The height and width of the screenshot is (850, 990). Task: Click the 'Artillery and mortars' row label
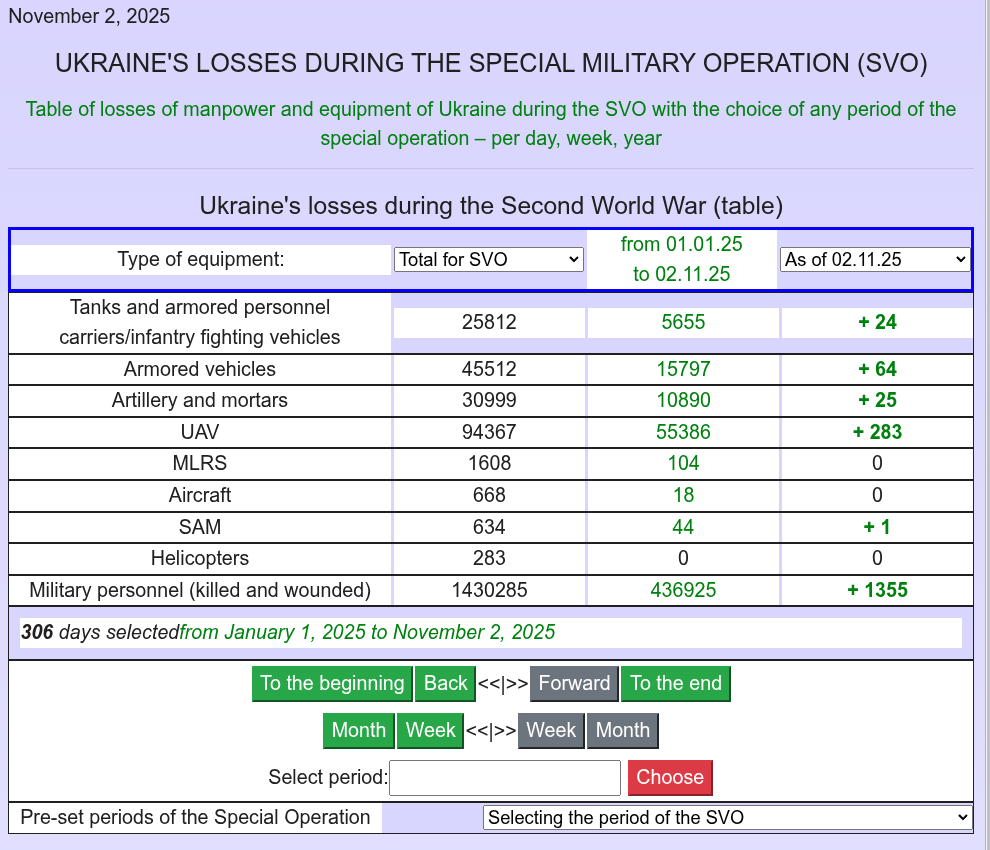click(200, 400)
